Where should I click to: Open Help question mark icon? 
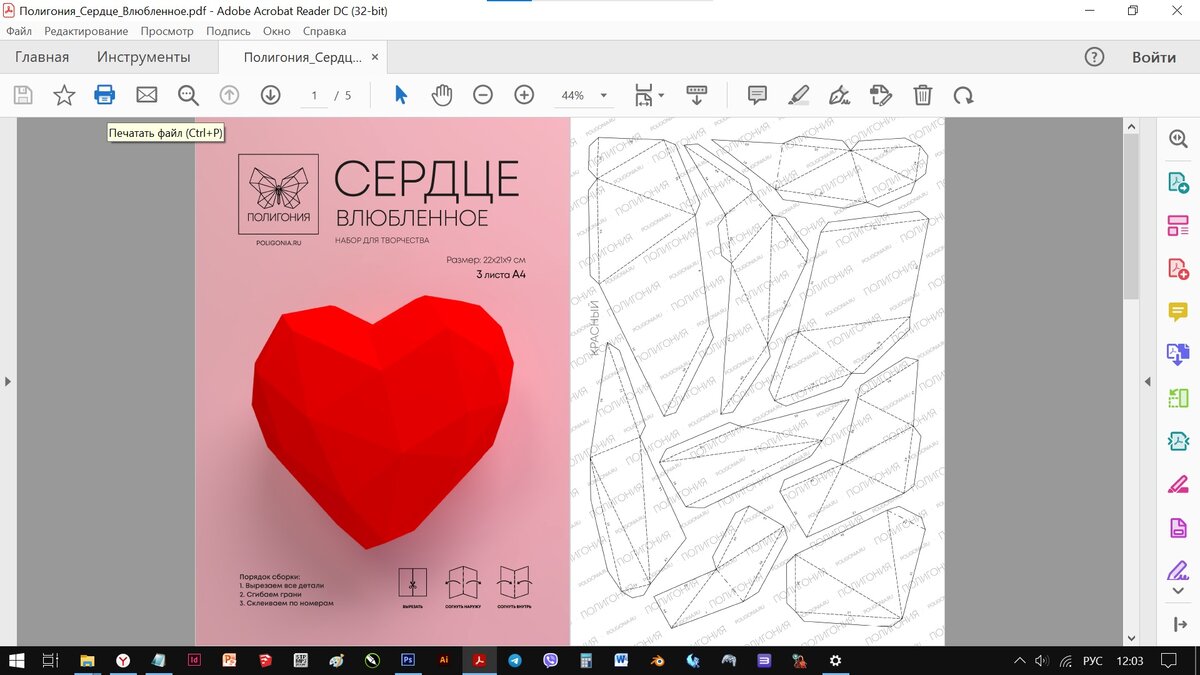tap(1095, 57)
